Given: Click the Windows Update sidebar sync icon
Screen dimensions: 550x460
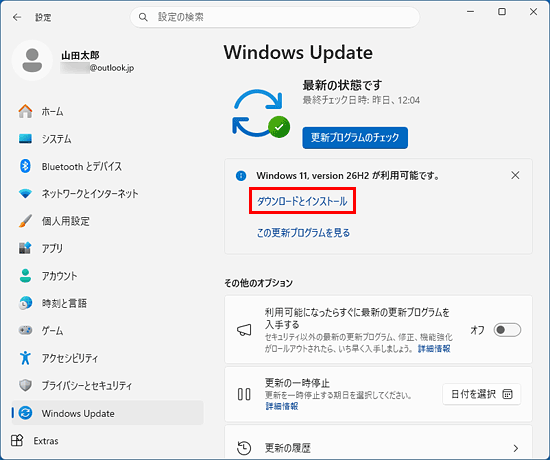Looking at the screenshot, I should pyautogui.click(x=25, y=413).
